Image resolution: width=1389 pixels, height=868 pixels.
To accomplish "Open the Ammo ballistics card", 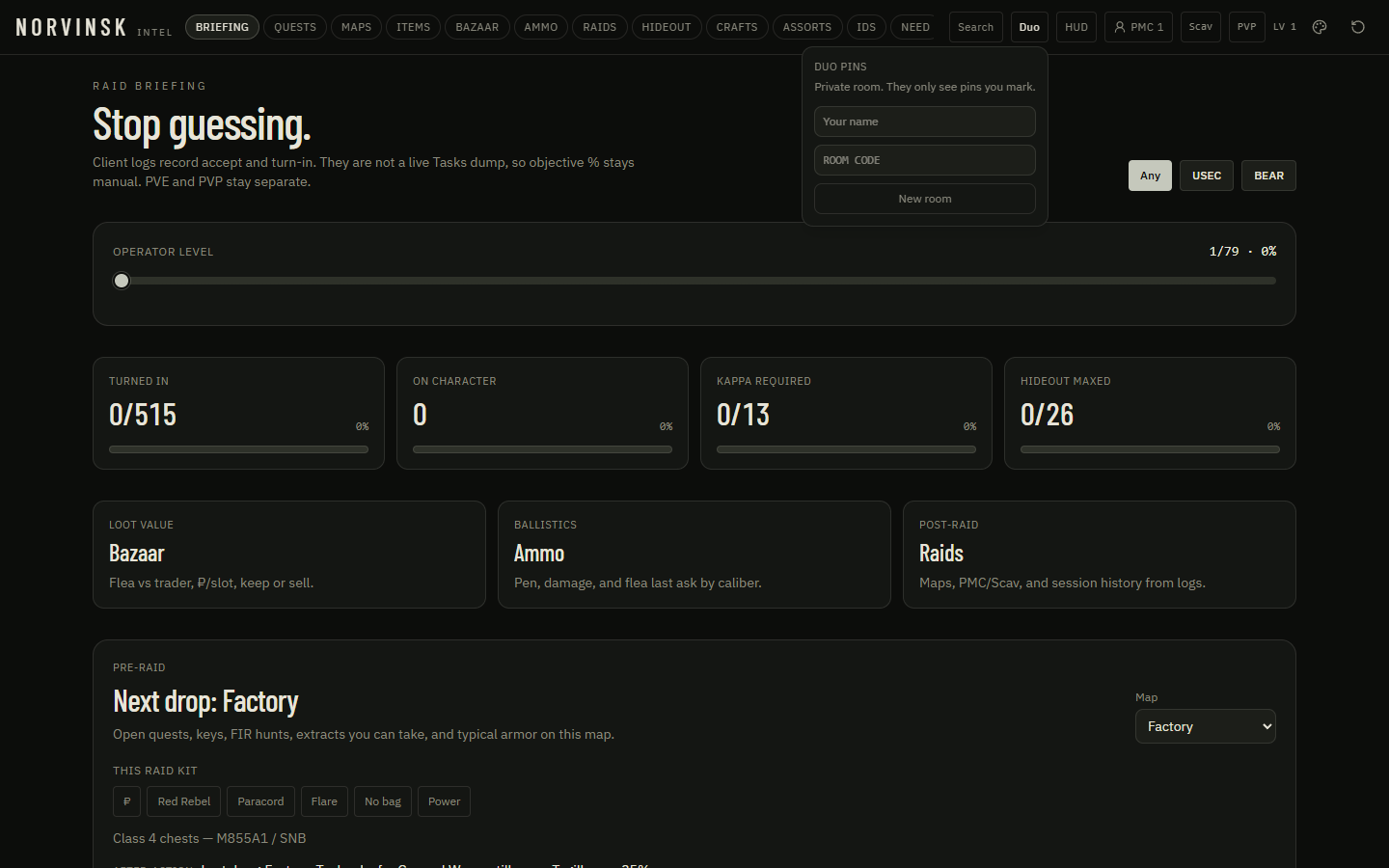I will point(694,555).
